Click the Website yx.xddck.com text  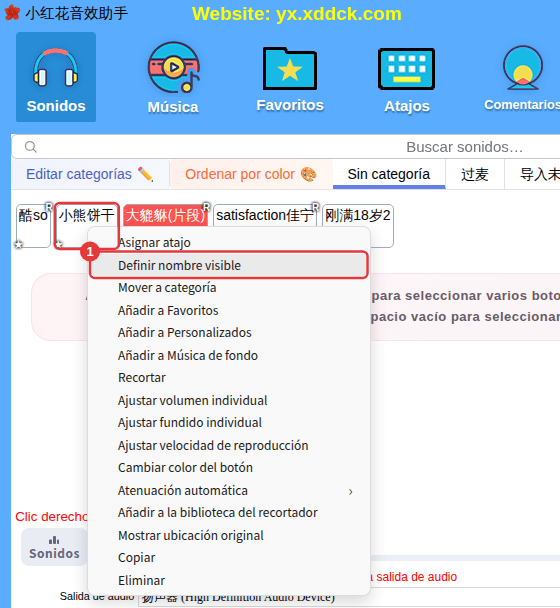pyautogui.click(x=297, y=14)
